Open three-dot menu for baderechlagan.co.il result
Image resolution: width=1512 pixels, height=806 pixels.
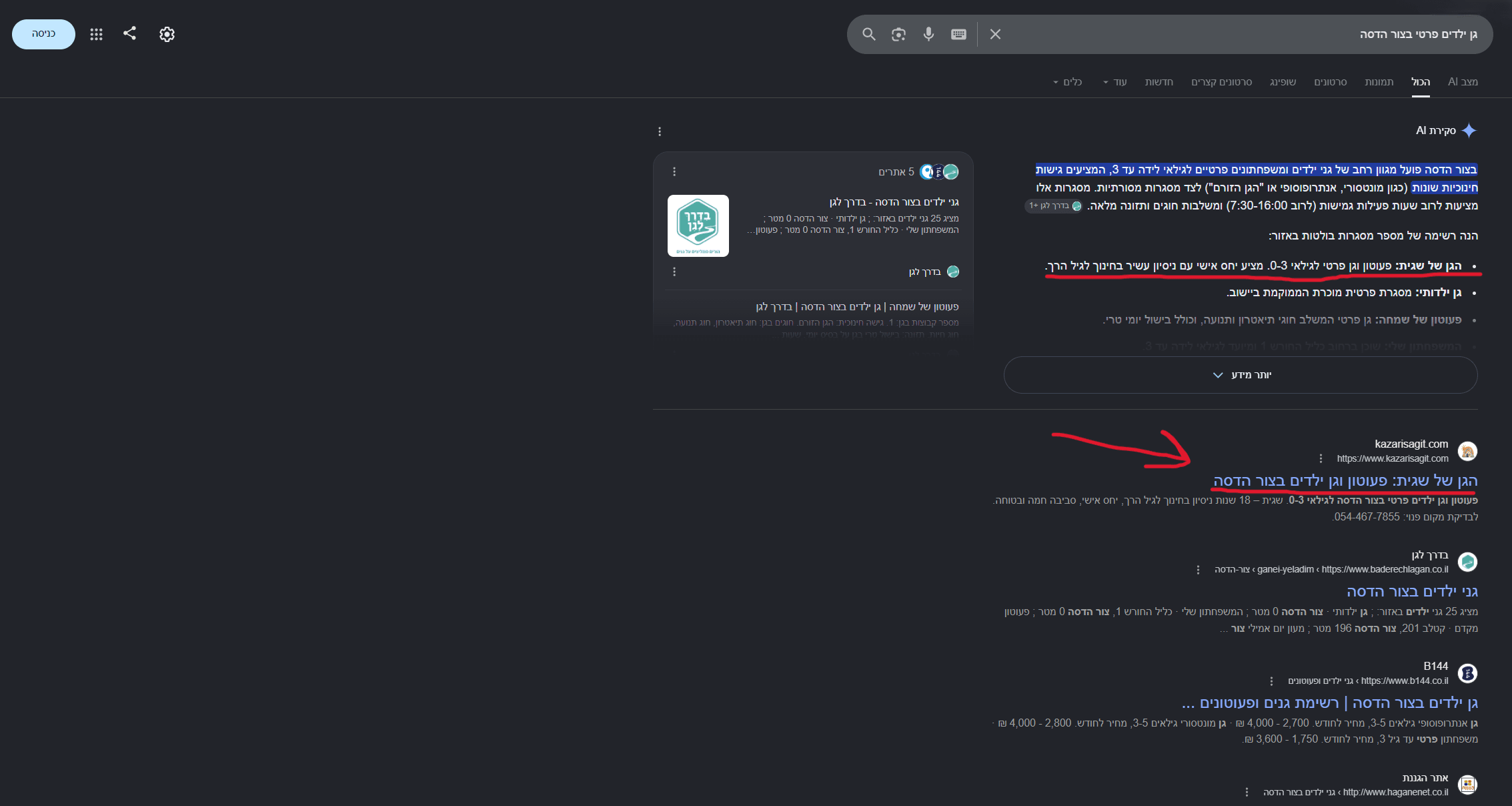(1198, 570)
